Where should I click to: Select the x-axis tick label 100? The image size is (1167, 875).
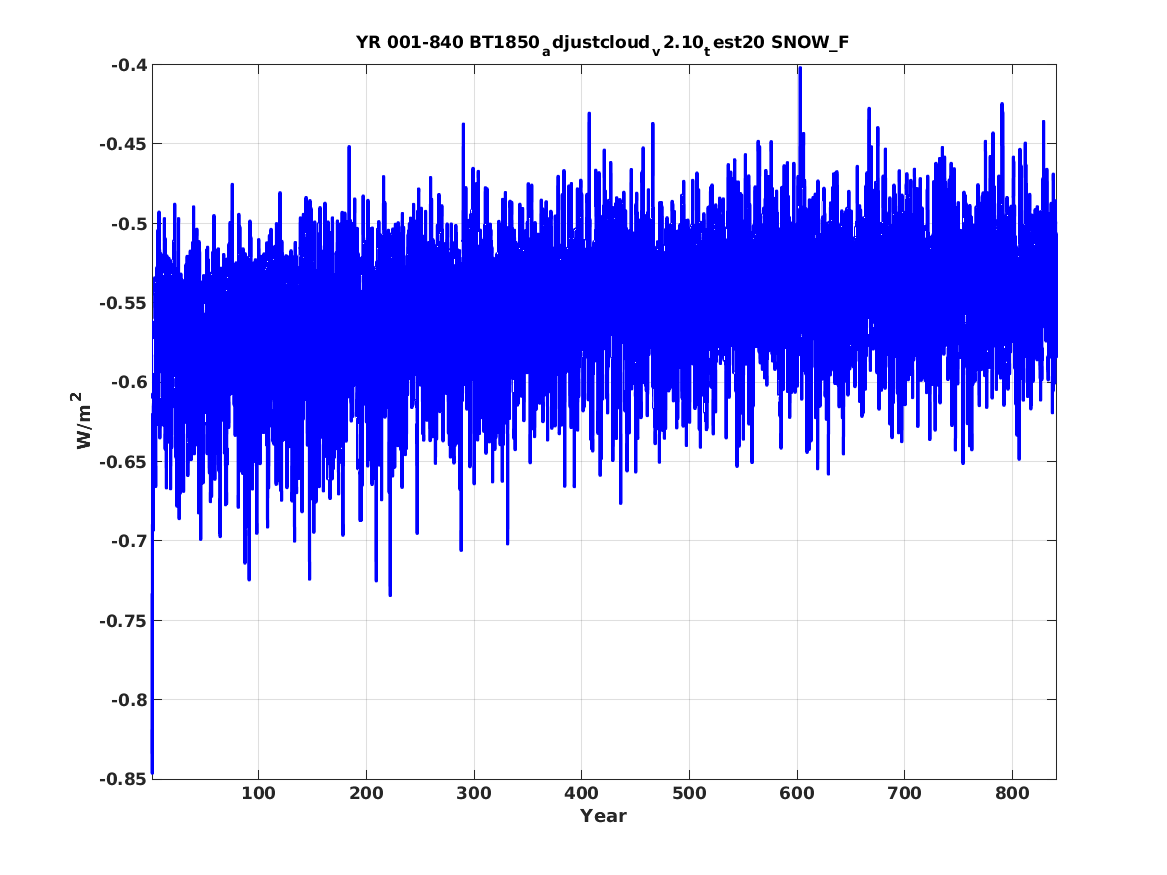pos(258,793)
